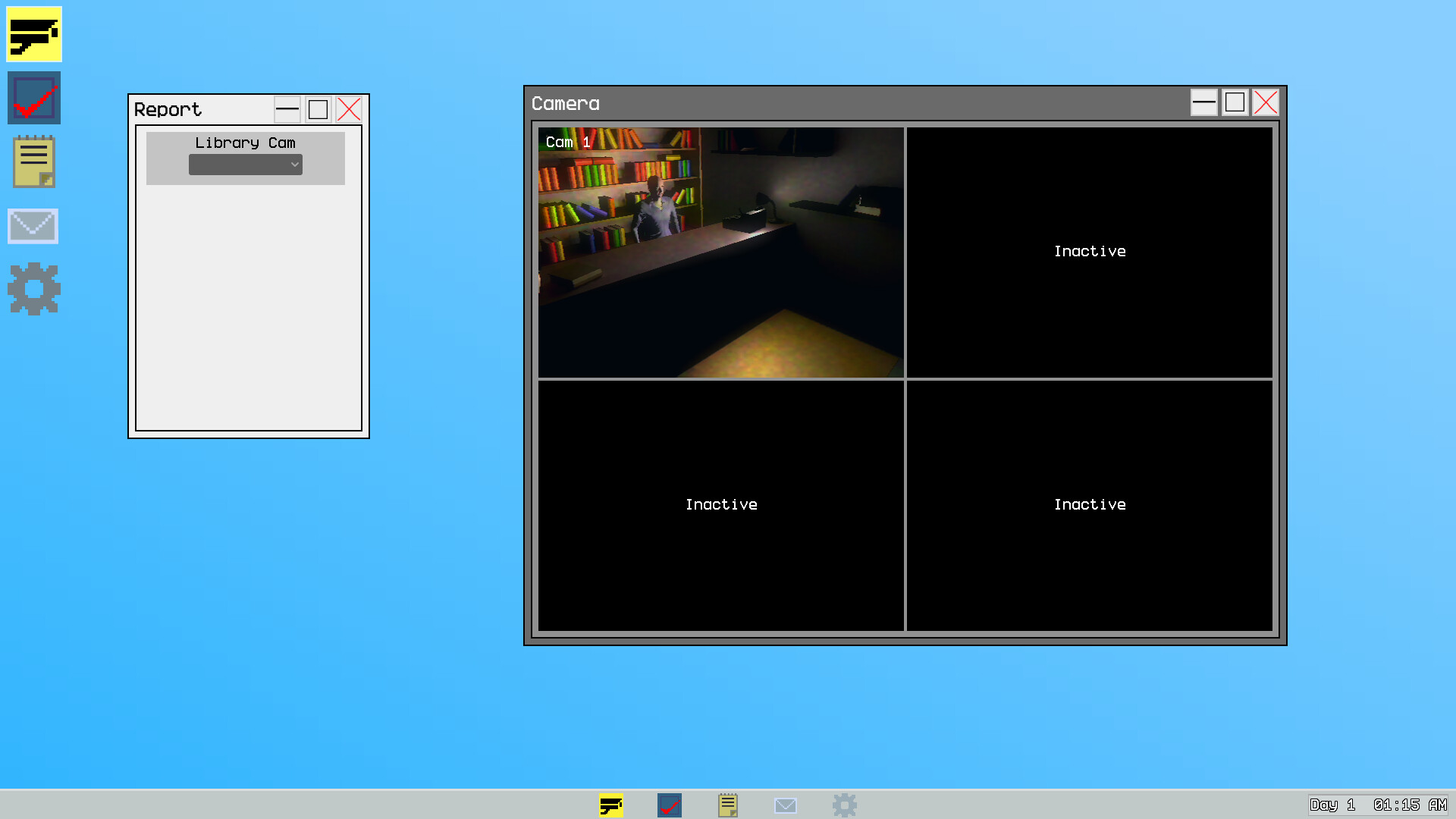
Task: Open the settings gear desktop icon
Action: point(34,289)
